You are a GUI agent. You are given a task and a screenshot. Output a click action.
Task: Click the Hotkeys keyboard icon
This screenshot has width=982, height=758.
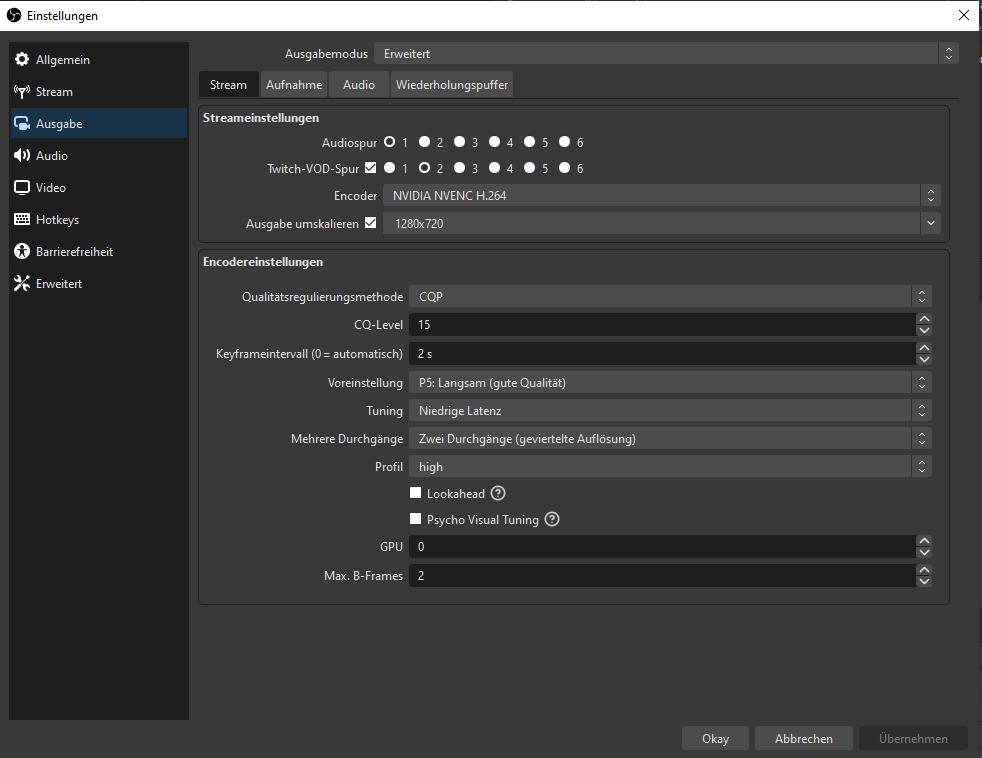point(22,220)
